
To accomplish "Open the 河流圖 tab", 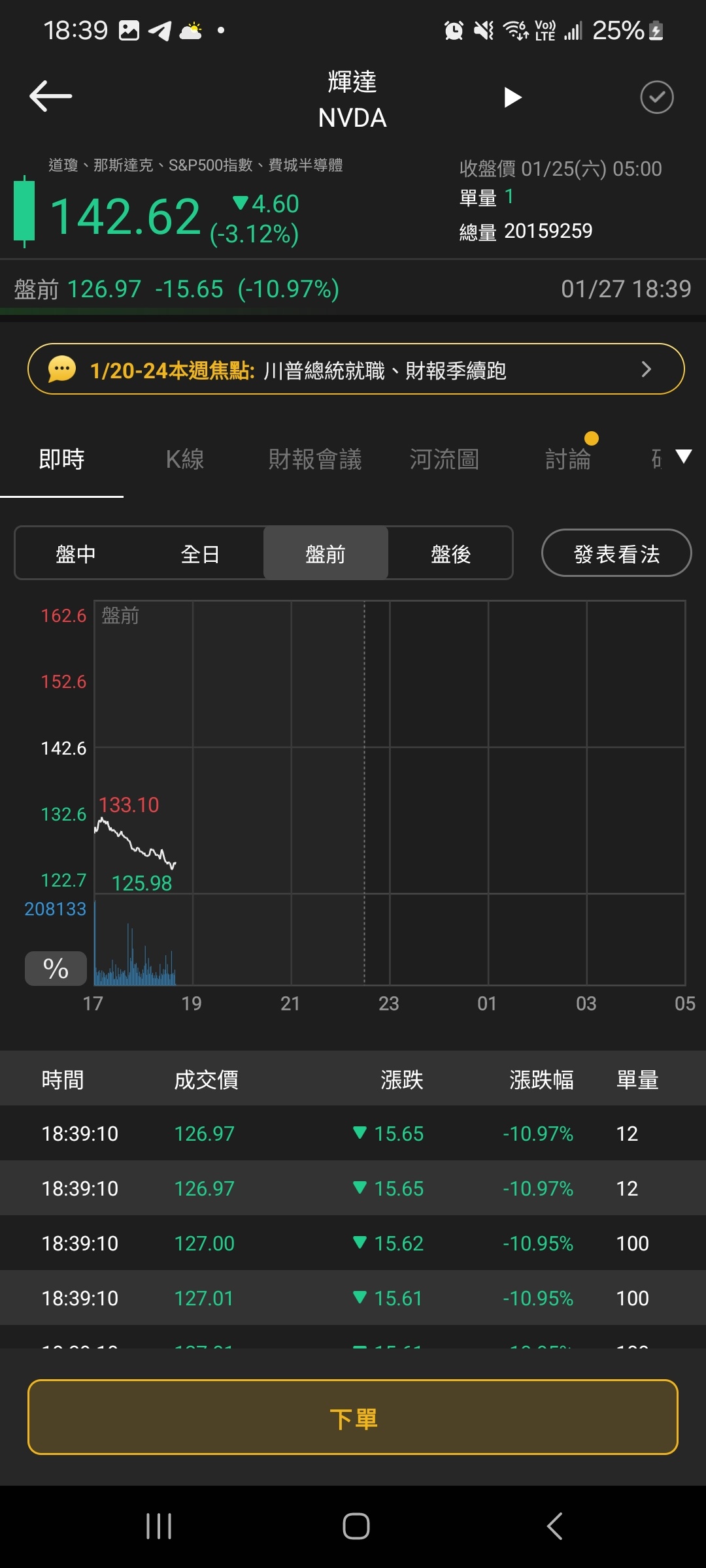I will click(445, 460).
